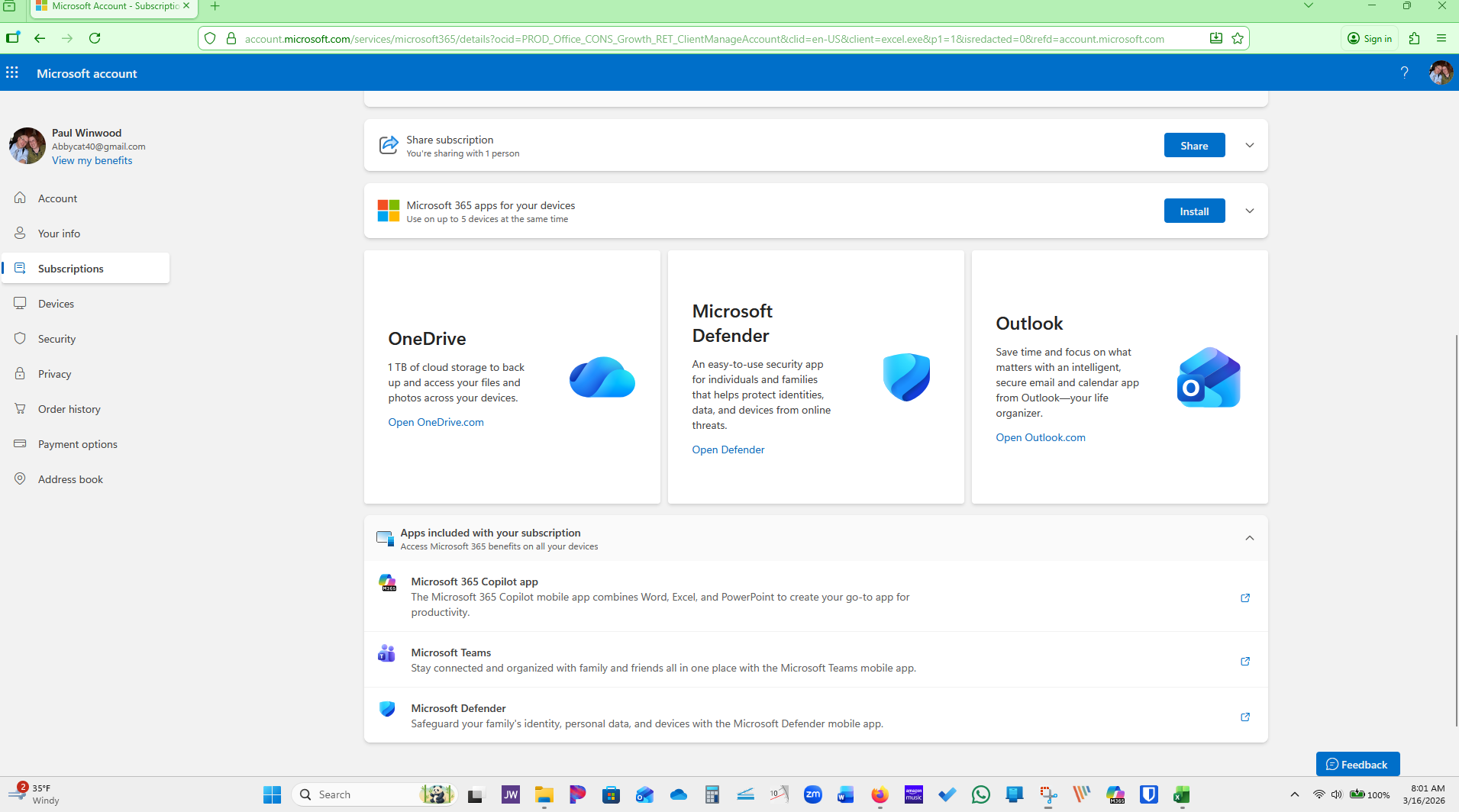The width and height of the screenshot is (1459, 812).
Task: Open Devices in sidebar
Action: tap(86, 304)
